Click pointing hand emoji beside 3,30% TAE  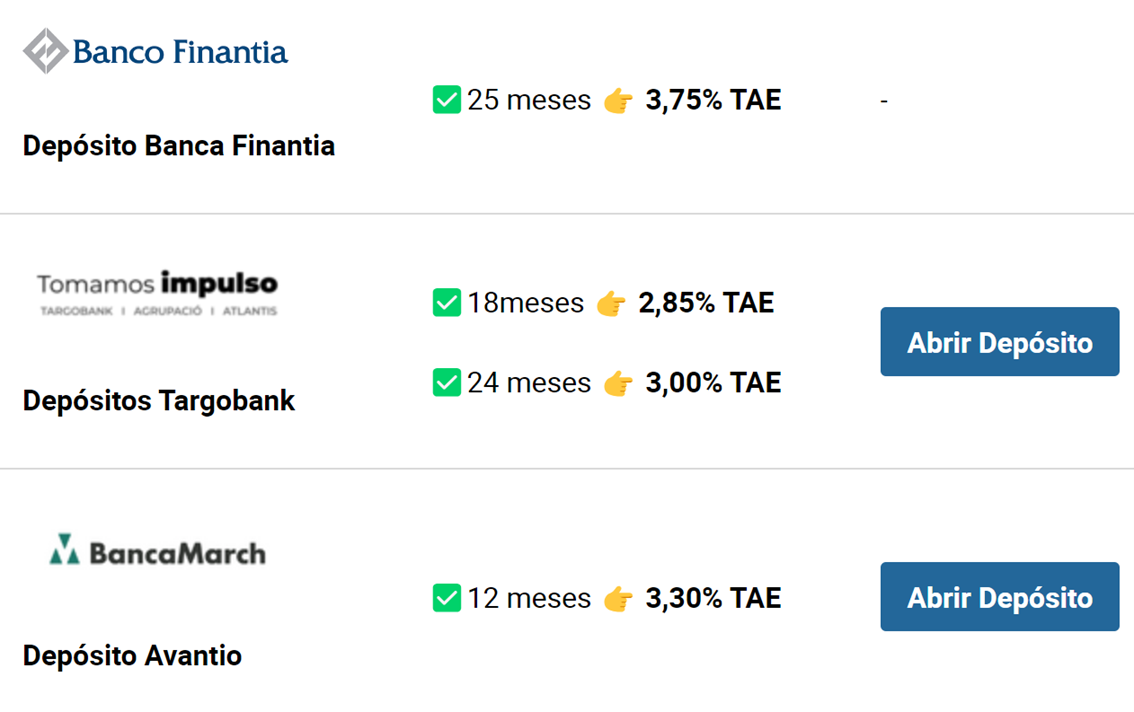pos(619,599)
